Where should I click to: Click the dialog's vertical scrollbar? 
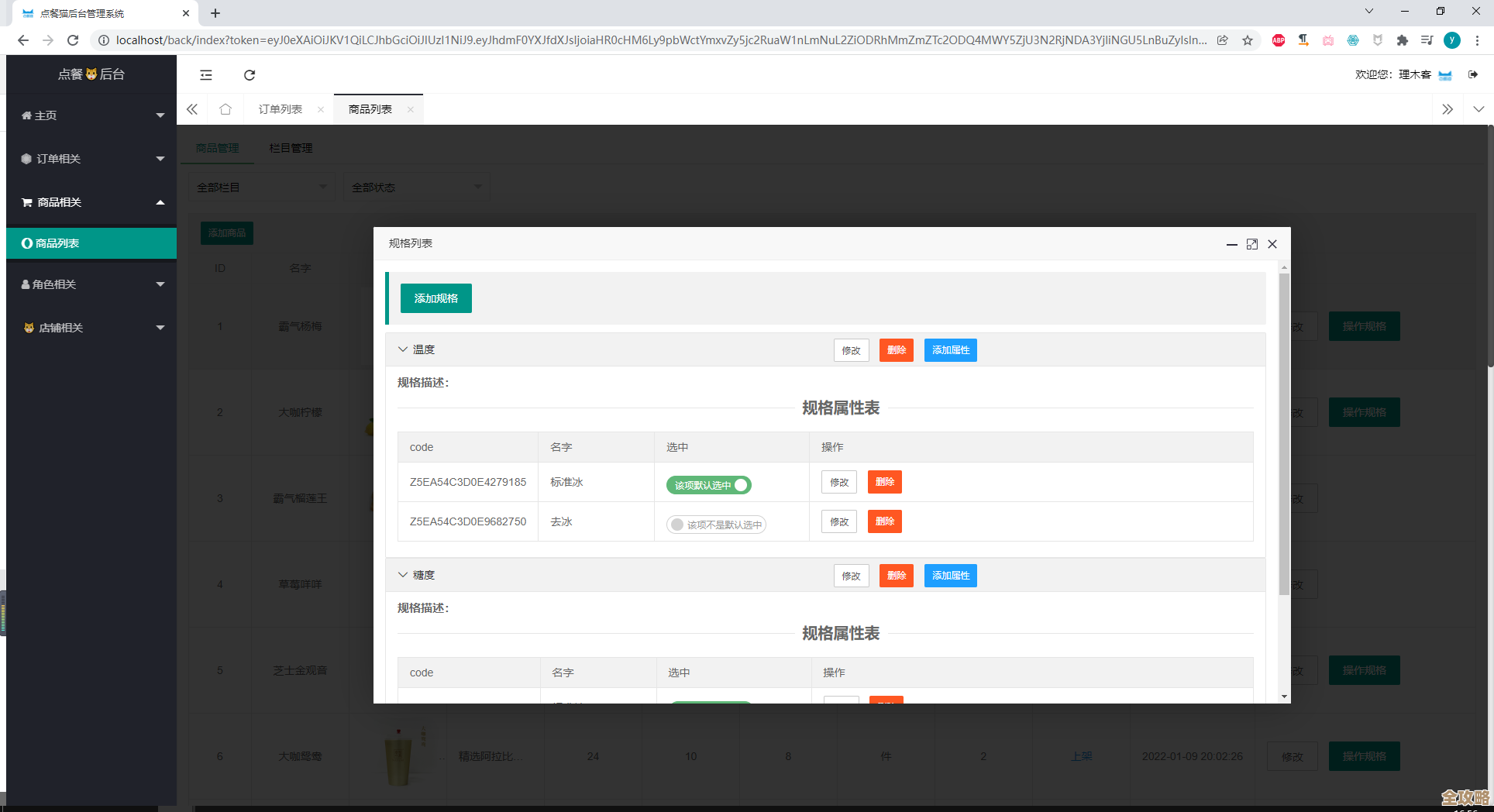(x=1284, y=434)
